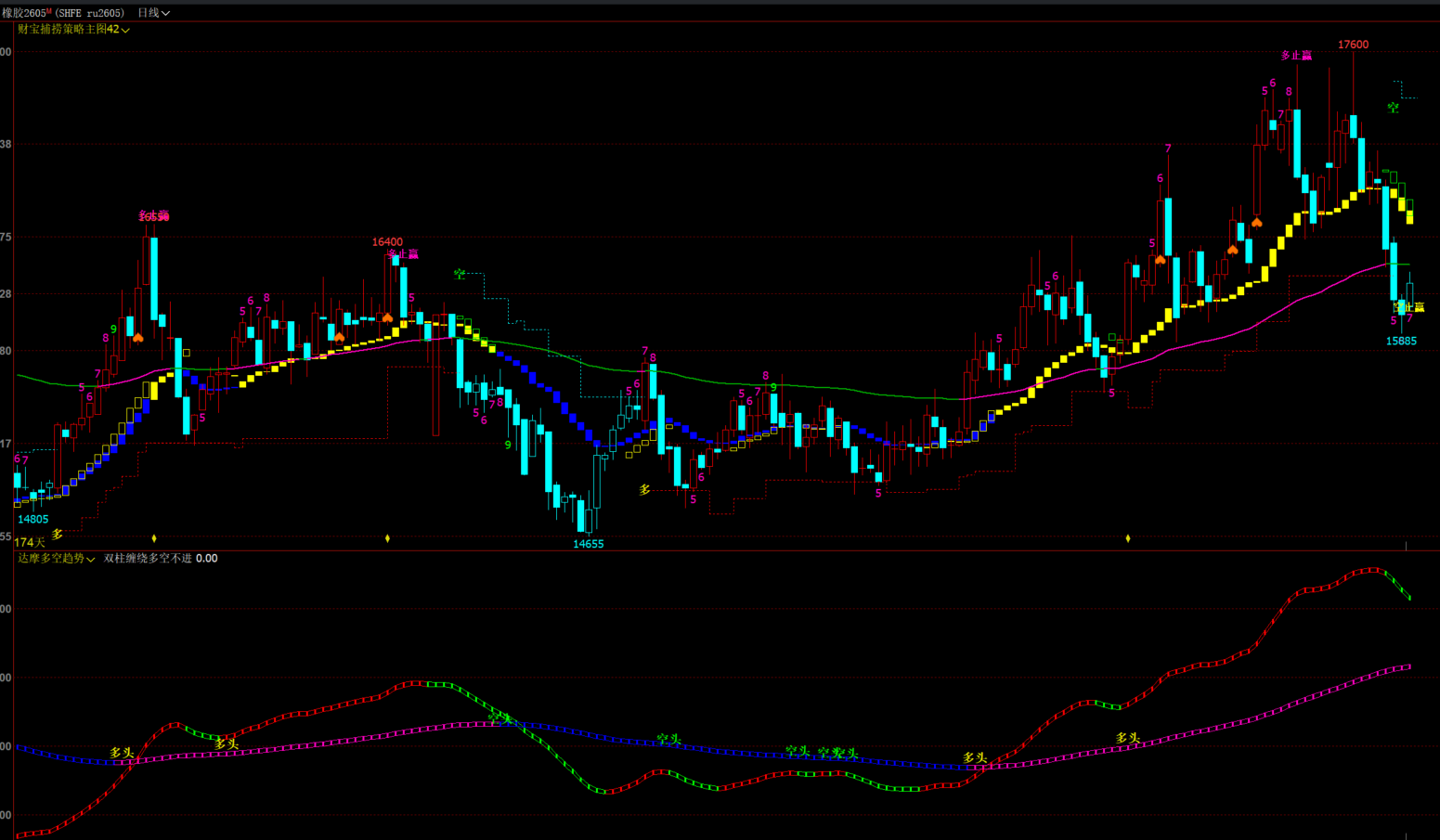Click the rightmost 多头 marker in sub-chart
This screenshot has width=1440, height=840.
coord(1127,738)
